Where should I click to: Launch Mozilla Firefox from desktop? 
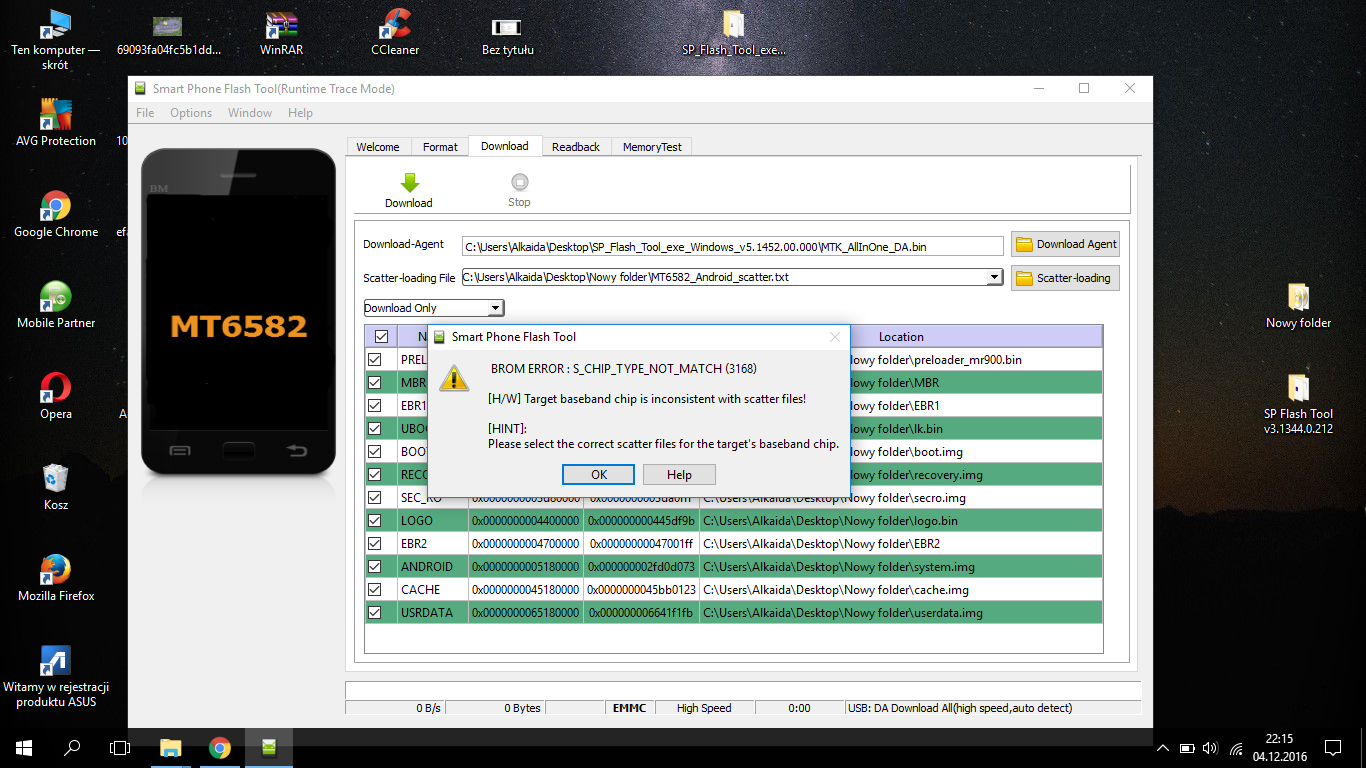tap(56, 579)
